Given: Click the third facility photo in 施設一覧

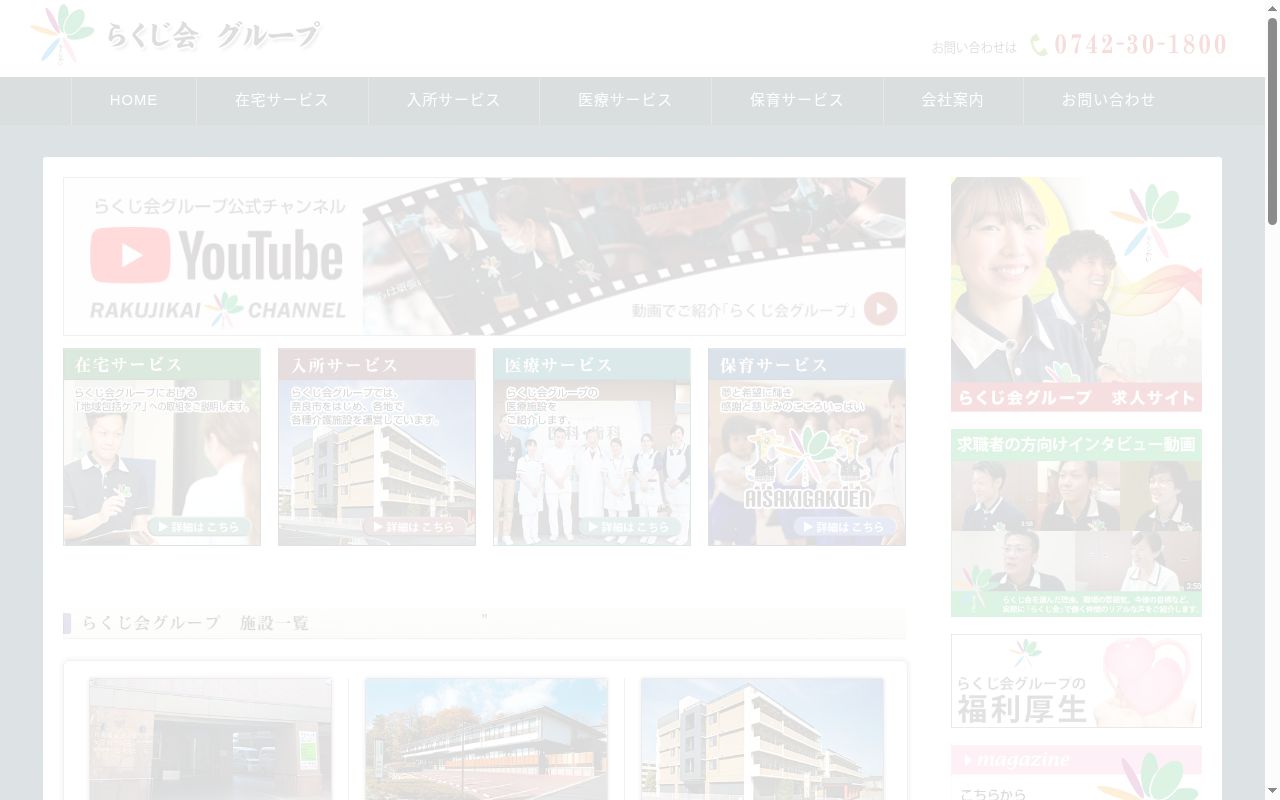Looking at the screenshot, I should (x=762, y=739).
